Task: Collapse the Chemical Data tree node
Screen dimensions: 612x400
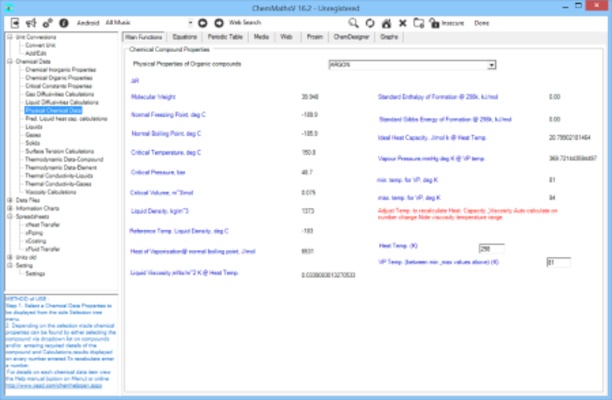Action: point(10,61)
